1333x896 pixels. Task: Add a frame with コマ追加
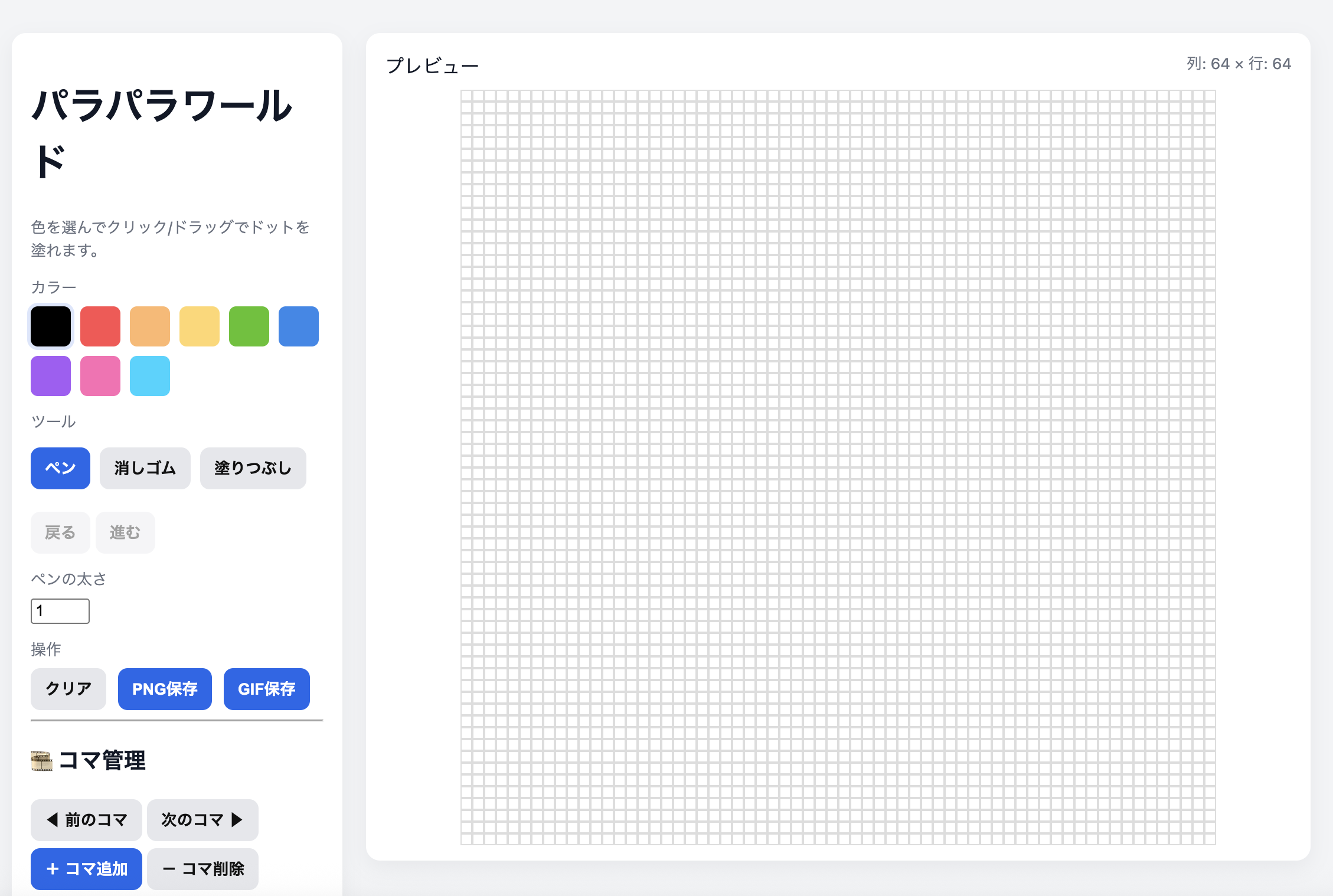click(86, 869)
